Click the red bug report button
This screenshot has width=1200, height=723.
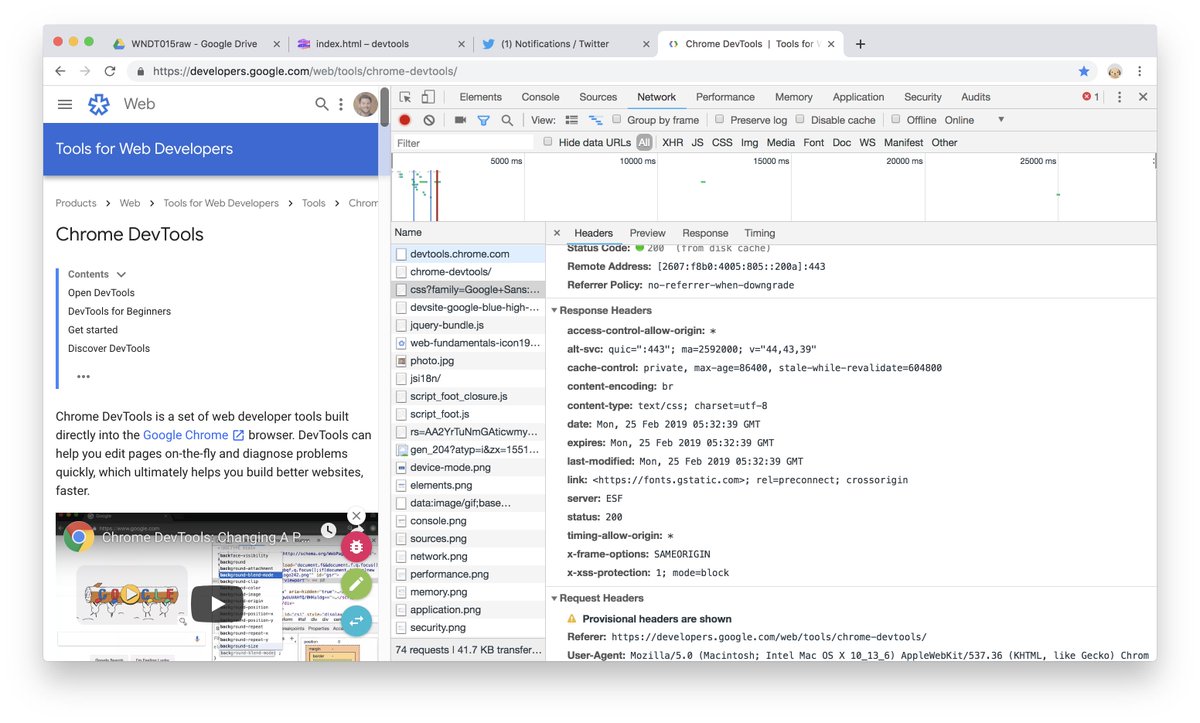coord(356,547)
